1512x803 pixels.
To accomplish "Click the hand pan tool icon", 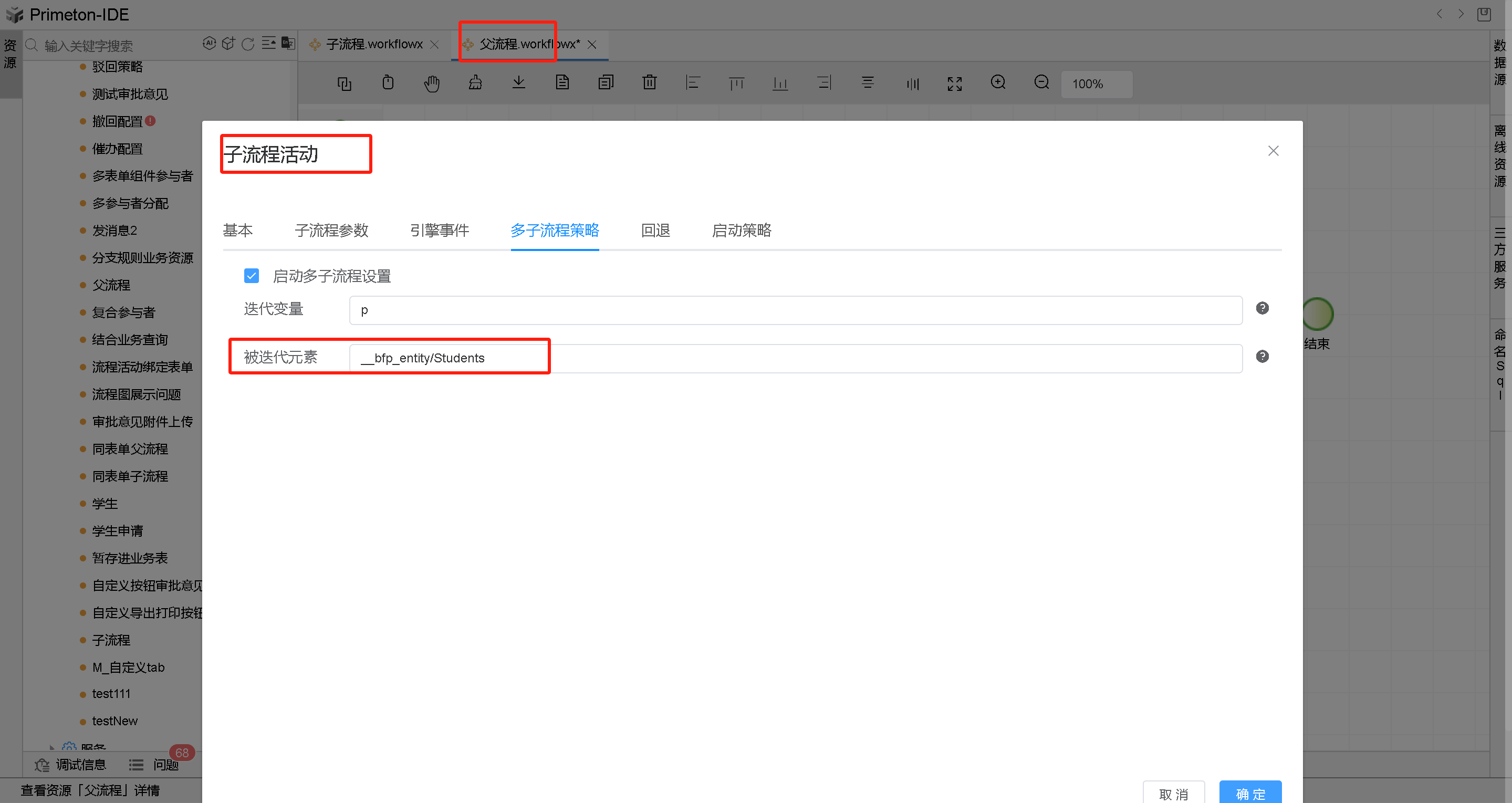I will tap(431, 84).
